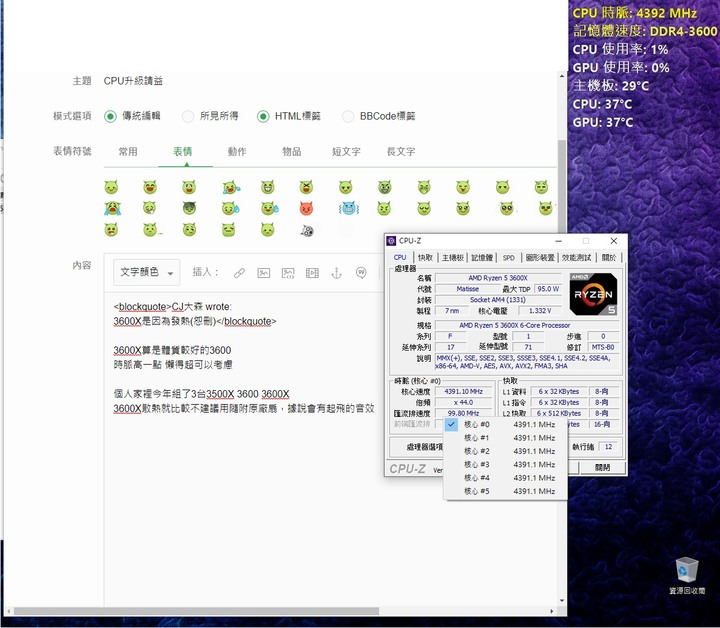Select the HTML標籤 radio option
This screenshot has height=628, width=720.
coord(263,116)
